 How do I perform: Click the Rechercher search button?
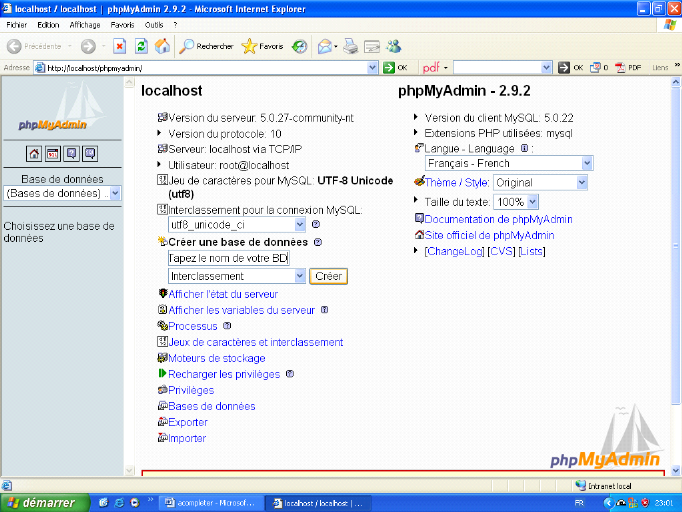[x=207, y=46]
